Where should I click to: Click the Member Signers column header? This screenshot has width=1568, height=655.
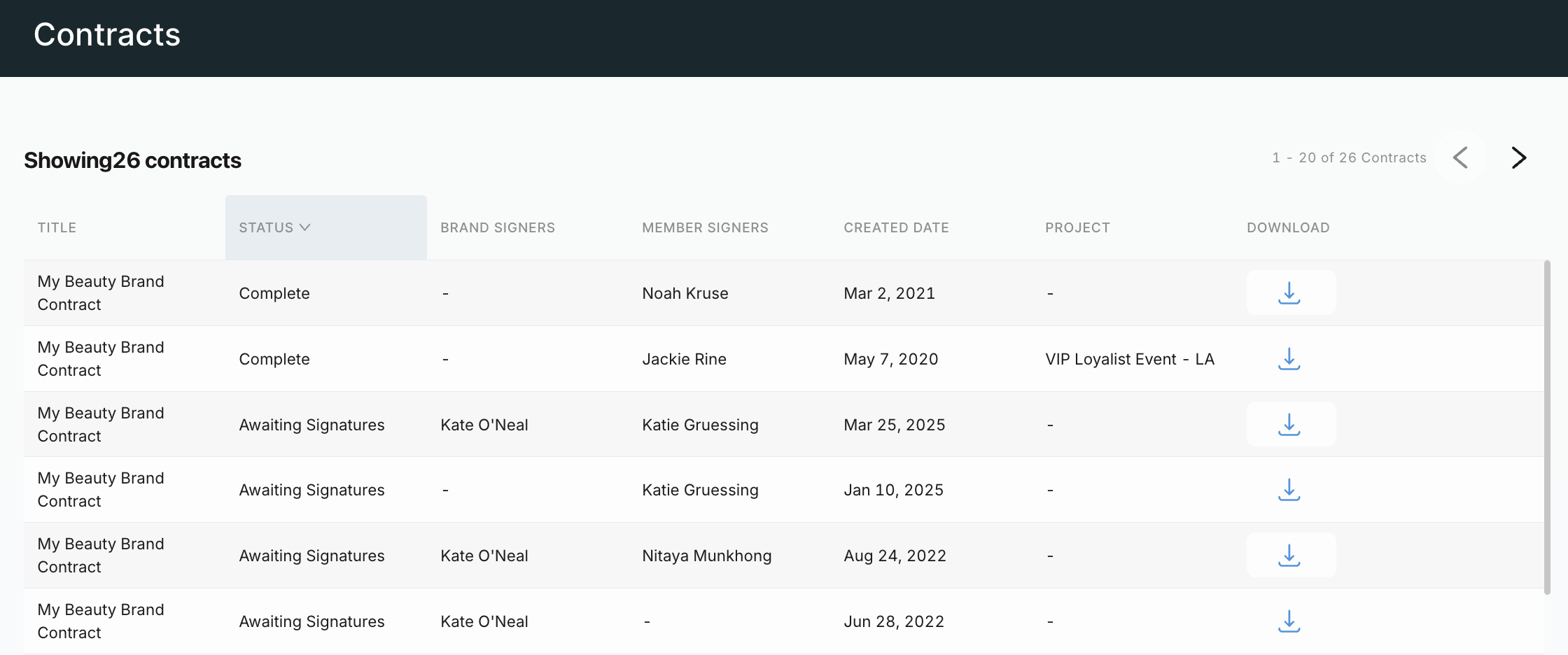point(705,227)
